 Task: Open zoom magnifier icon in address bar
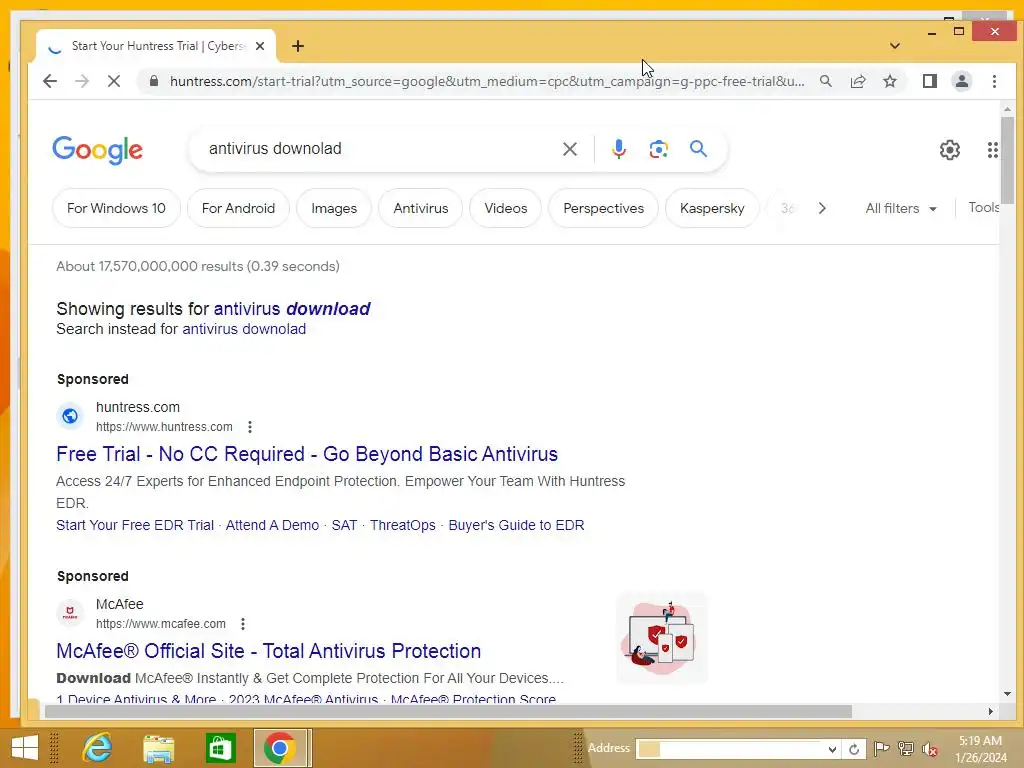[x=826, y=81]
